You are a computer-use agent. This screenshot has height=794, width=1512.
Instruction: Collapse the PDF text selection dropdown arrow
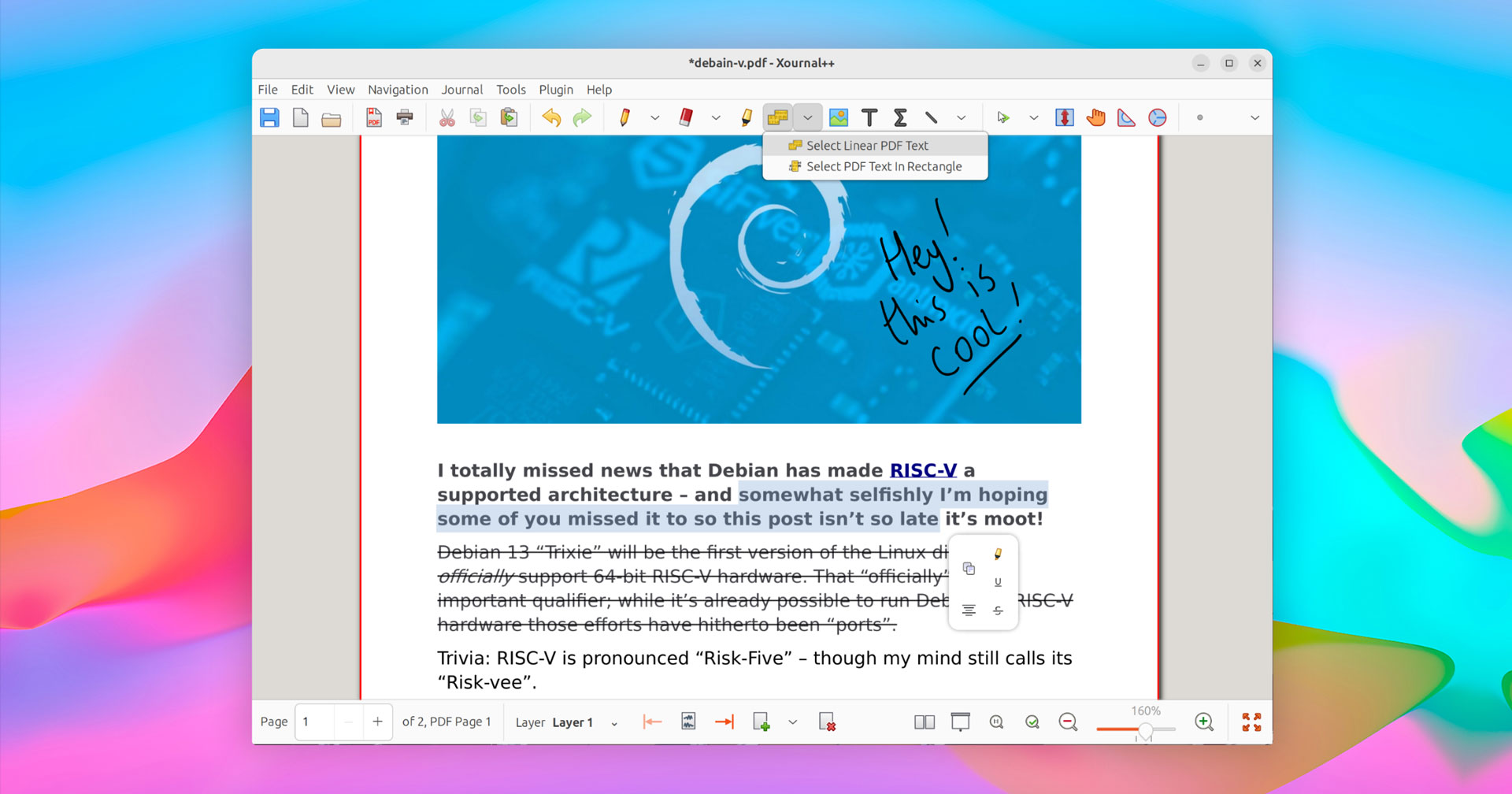(808, 118)
